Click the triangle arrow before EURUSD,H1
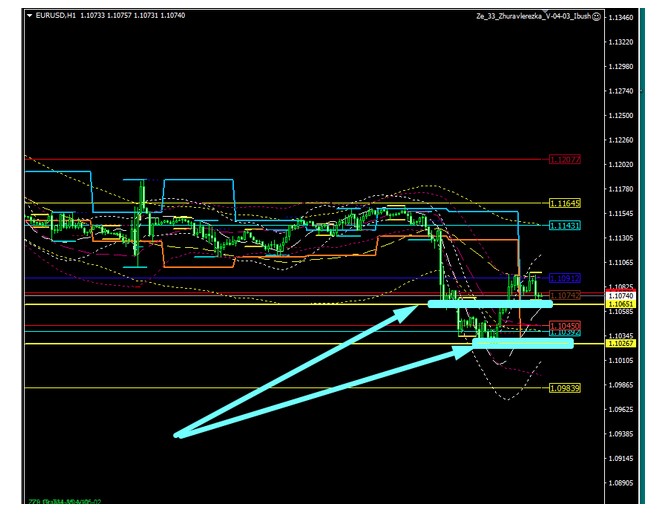Viewport: 659px width, 513px height. pyautogui.click(x=29, y=16)
